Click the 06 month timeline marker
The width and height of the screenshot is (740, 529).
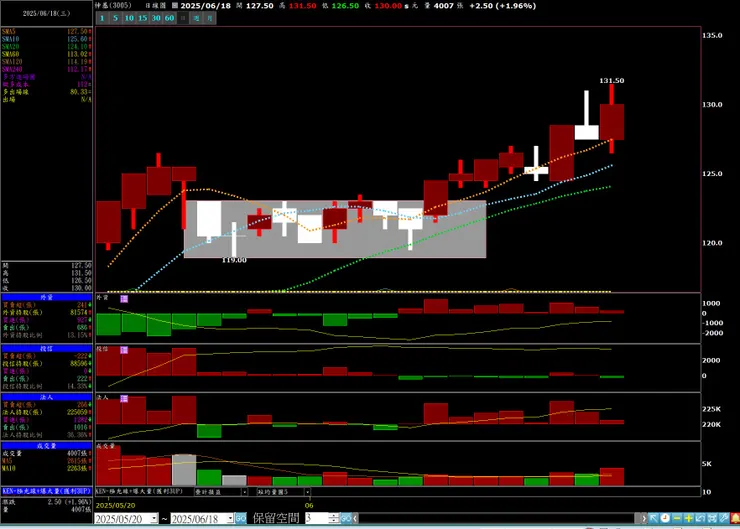(309, 505)
